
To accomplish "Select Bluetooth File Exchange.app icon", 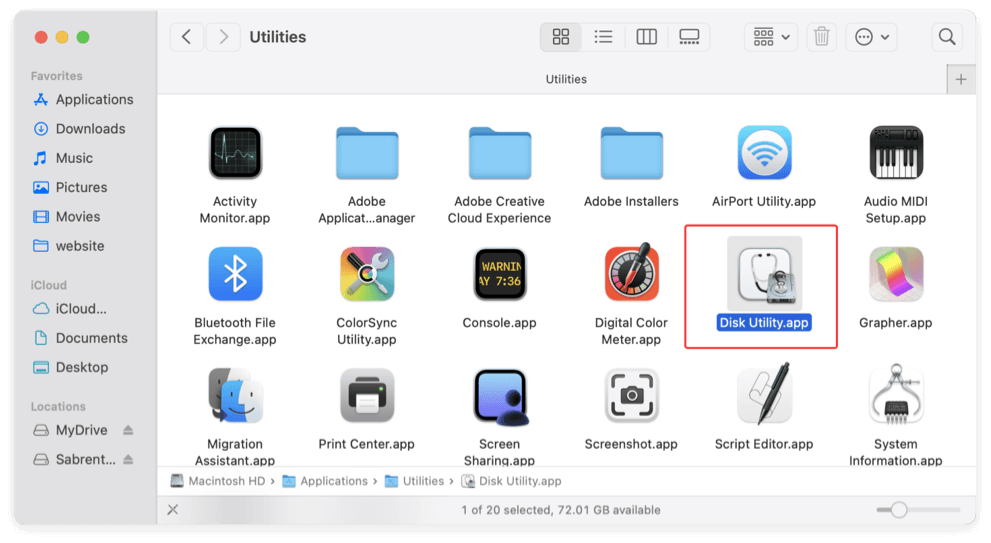I will 235,274.
